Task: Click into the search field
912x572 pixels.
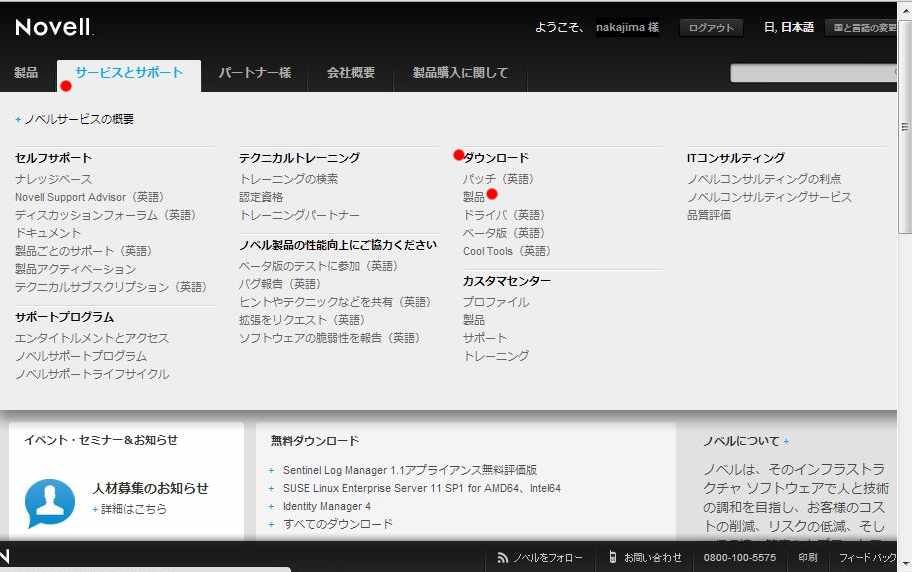Action: [x=813, y=73]
